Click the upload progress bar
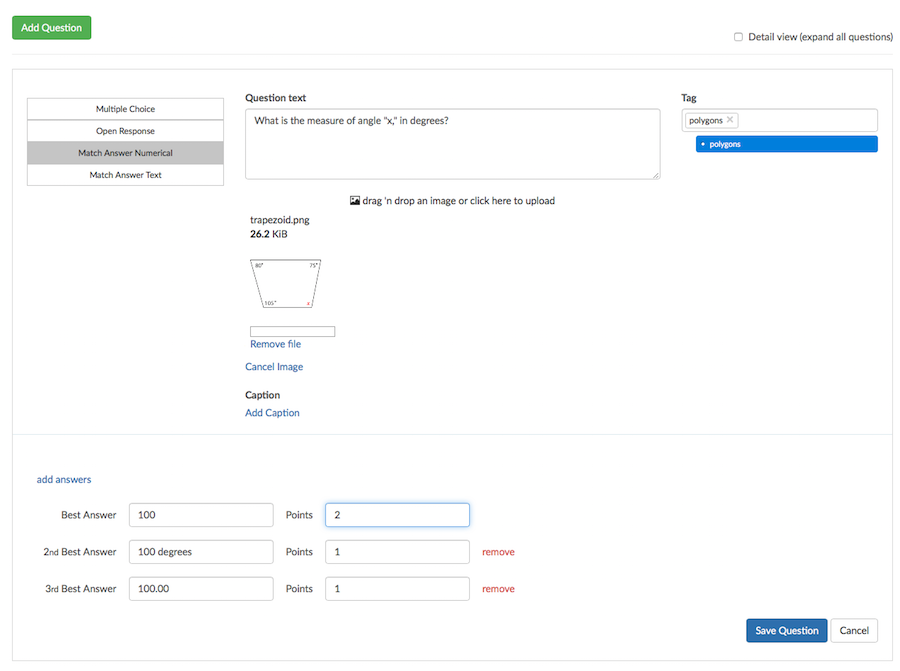 click(x=292, y=331)
